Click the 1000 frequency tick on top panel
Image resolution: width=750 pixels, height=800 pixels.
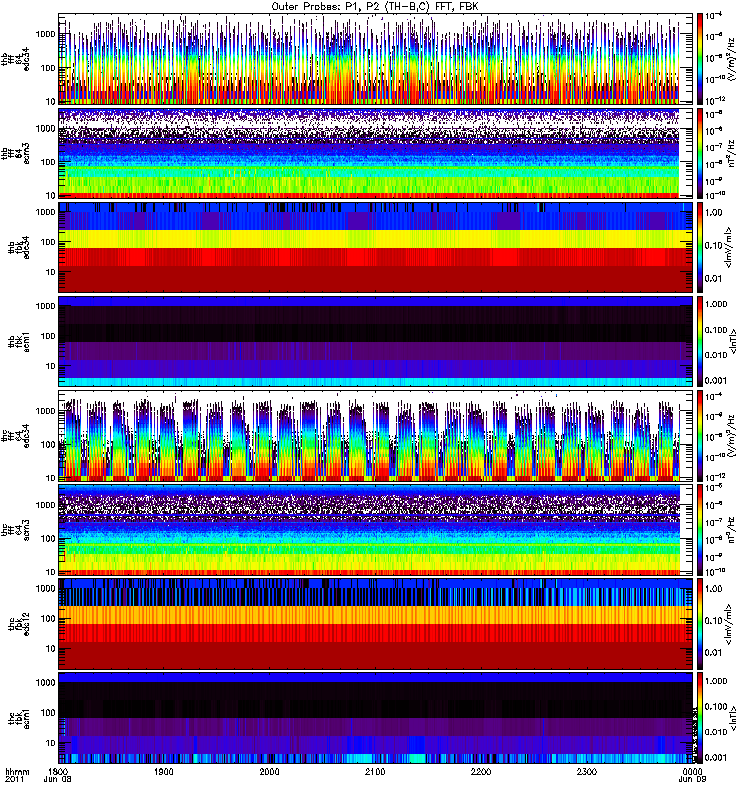44,33
